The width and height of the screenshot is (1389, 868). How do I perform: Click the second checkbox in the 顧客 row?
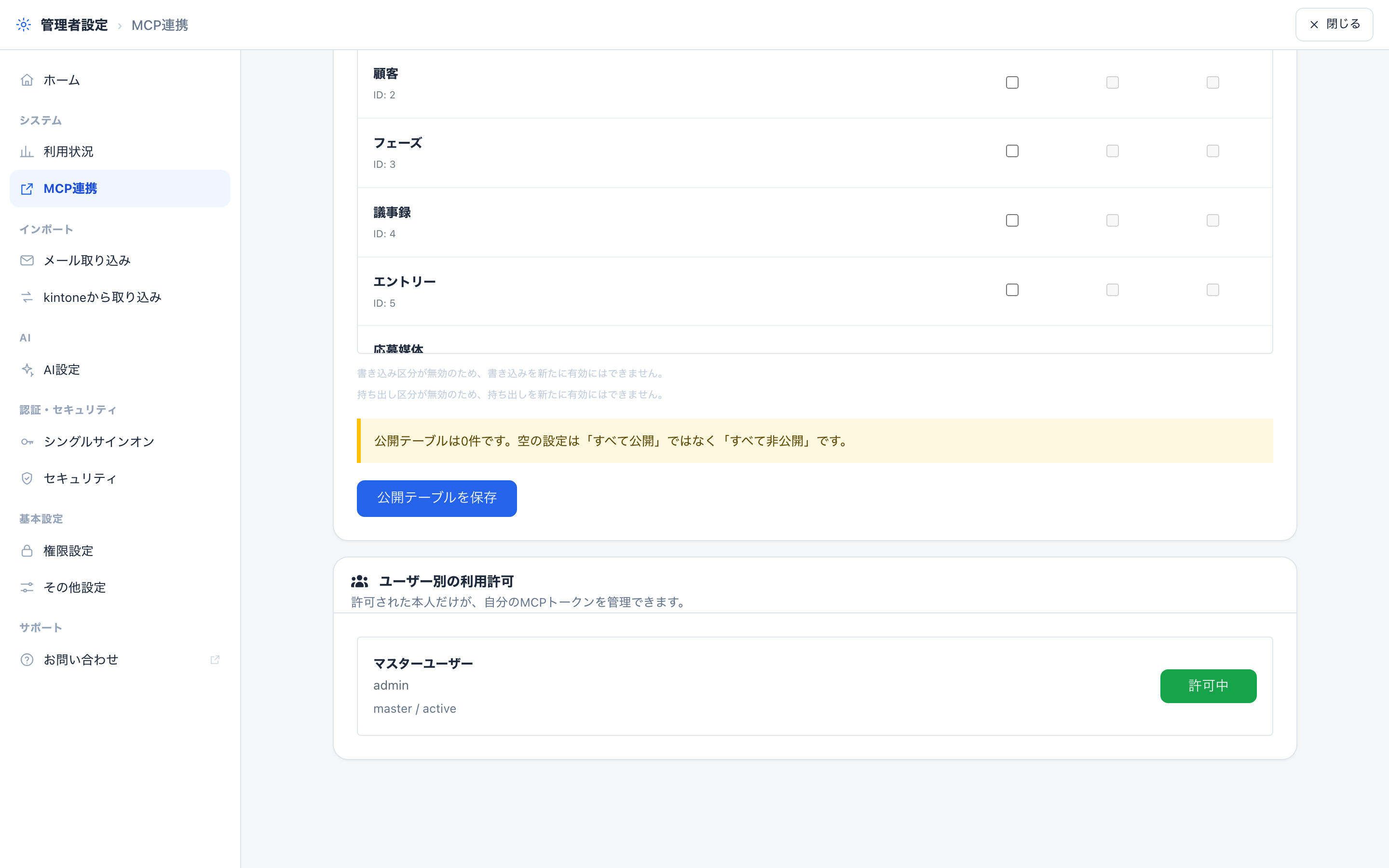click(x=1112, y=82)
